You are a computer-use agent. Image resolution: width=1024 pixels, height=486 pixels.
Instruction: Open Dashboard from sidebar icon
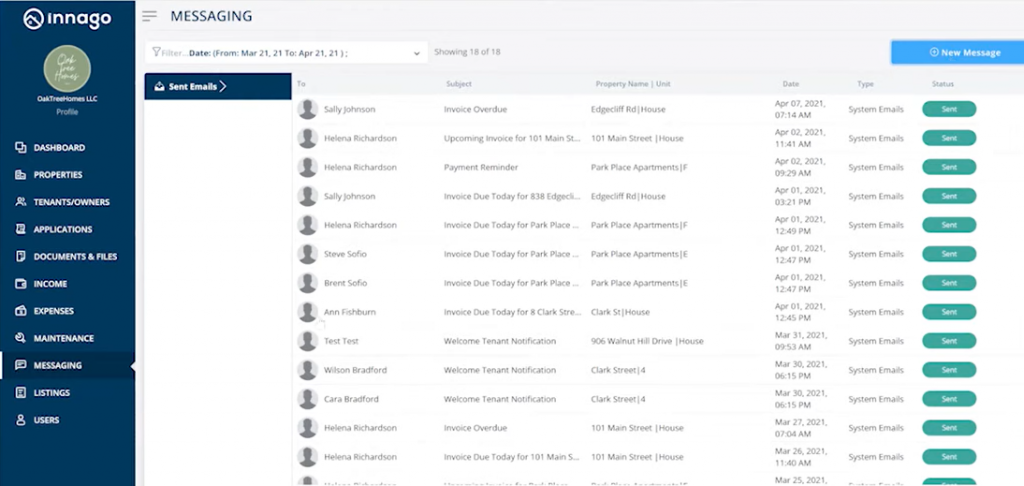tap(21, 148)
